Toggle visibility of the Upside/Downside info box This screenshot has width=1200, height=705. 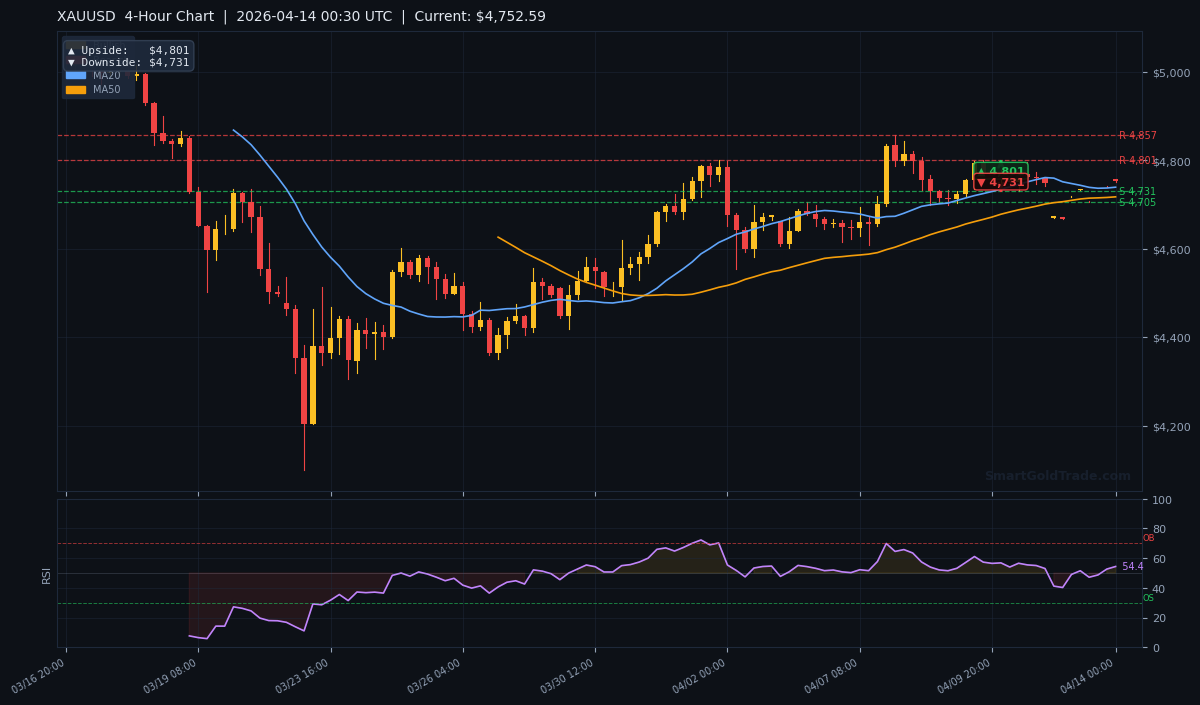coord(127,55)
